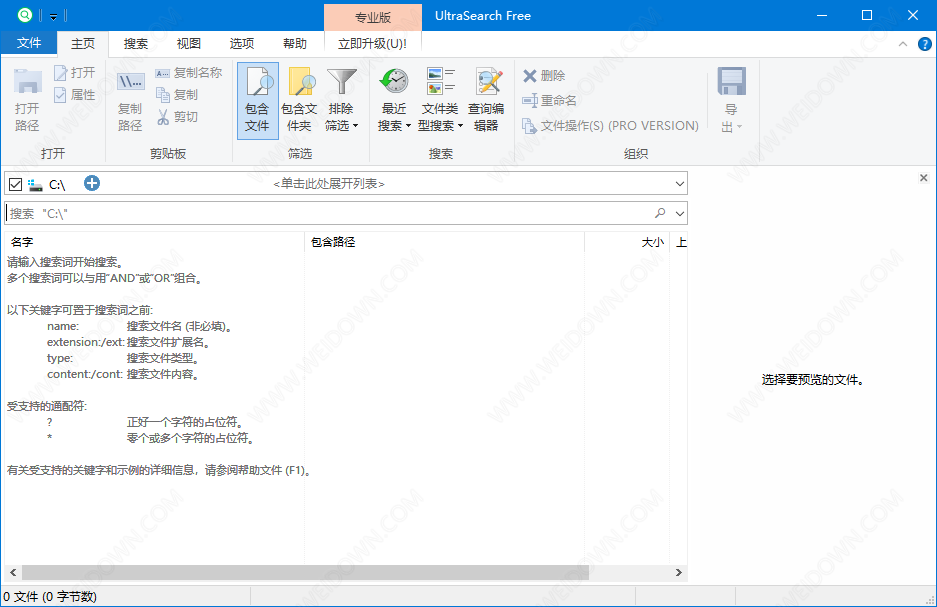Switch to the 视图 ribbon tab
Image resolution: width=937 pixels, height=607 pixels.
189,44
